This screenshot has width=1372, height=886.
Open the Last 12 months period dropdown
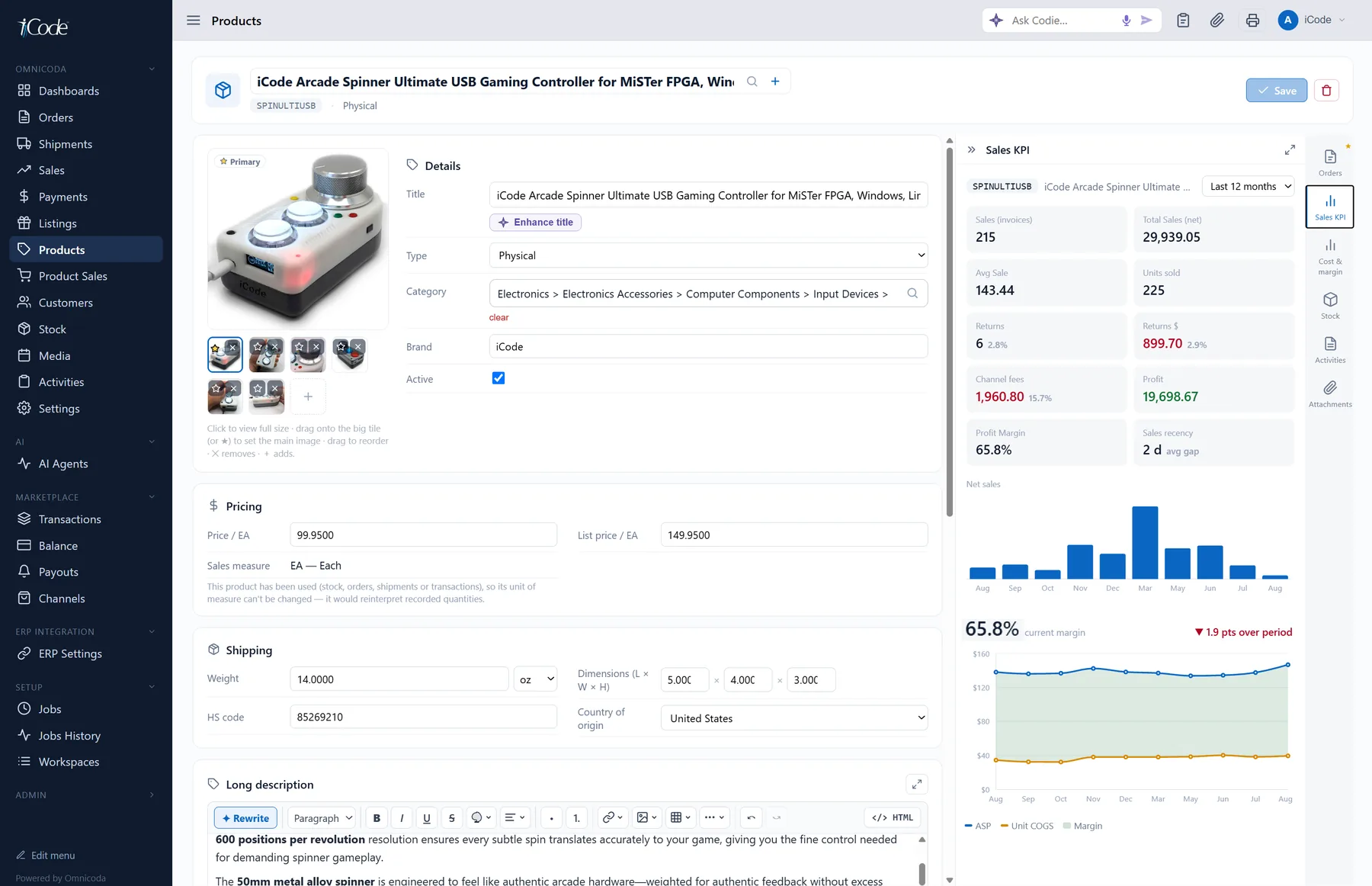[x=1248, y=186]
